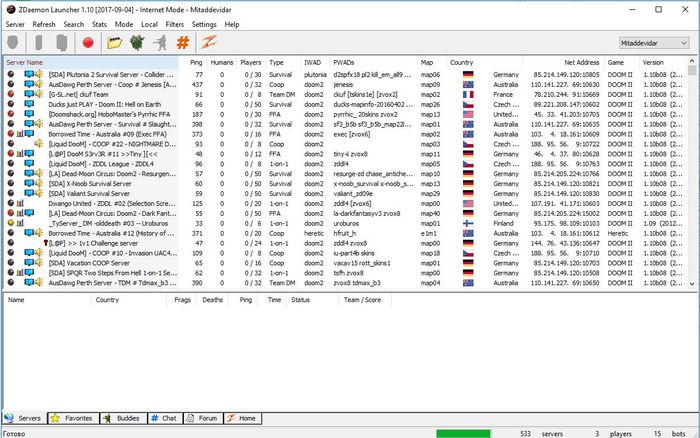Sort the list by Server Name header
The width and height of the screenshot is (700, 438).
26,62
